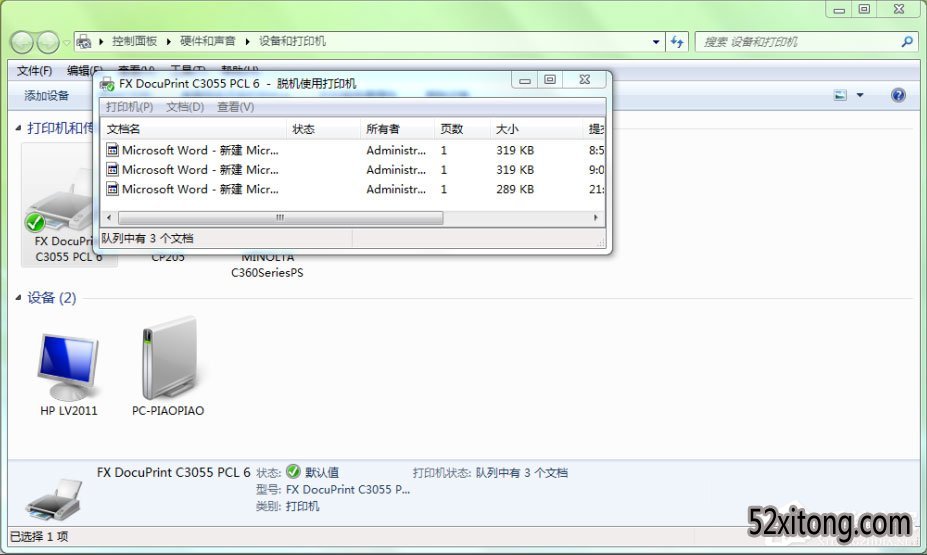Sort by the 大小 column header
The image size is (927, 555).
tap(537, 129)
